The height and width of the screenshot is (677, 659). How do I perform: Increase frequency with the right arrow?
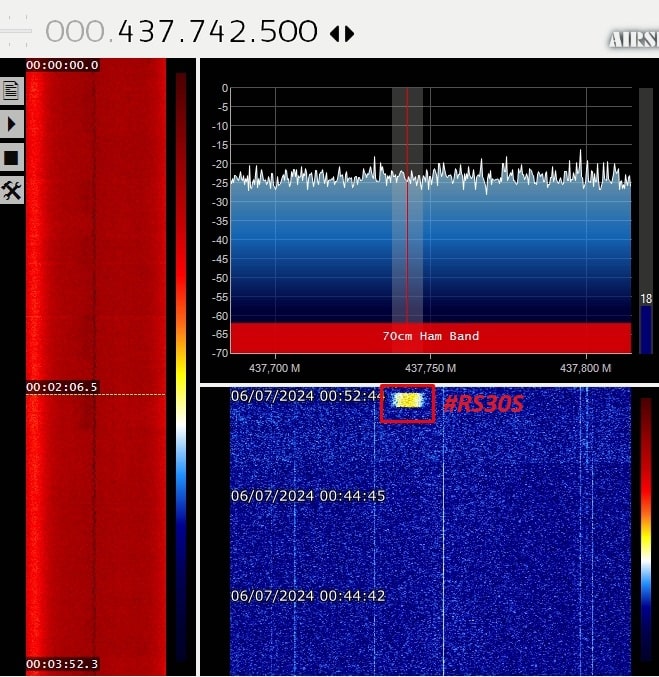pyautogui.click(x=350, y=34)
